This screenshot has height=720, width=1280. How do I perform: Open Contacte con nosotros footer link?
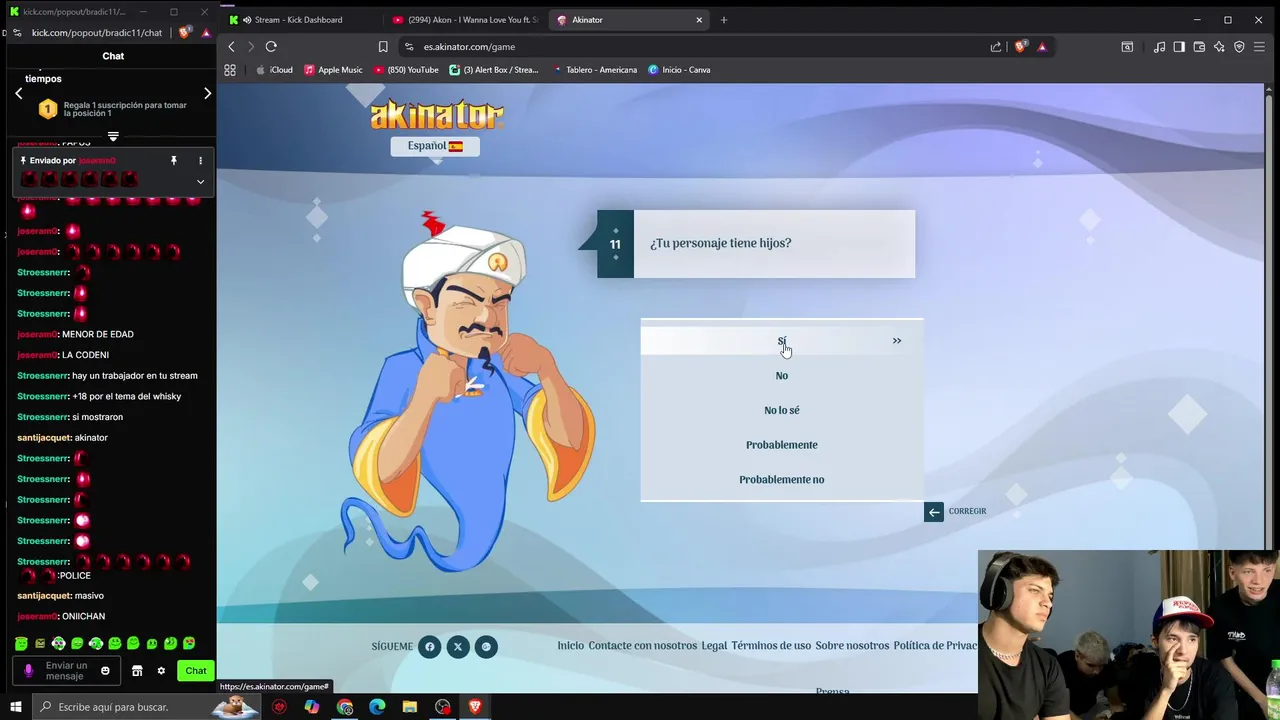[x=643, y=646]
